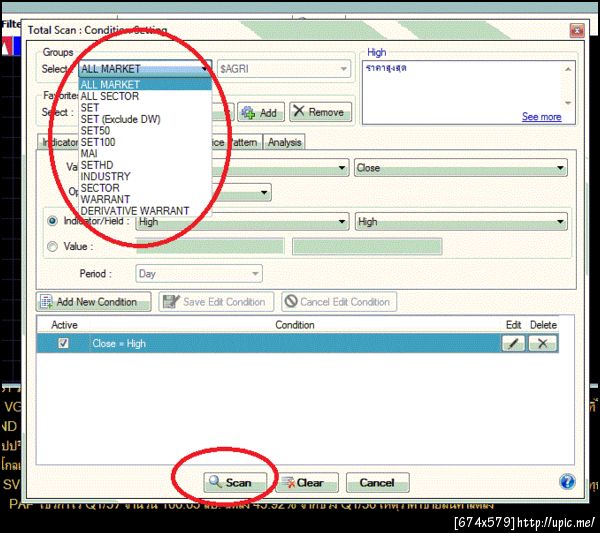Select SETHD in the groups list
600x533 pixels.
(x=145, y=165)
